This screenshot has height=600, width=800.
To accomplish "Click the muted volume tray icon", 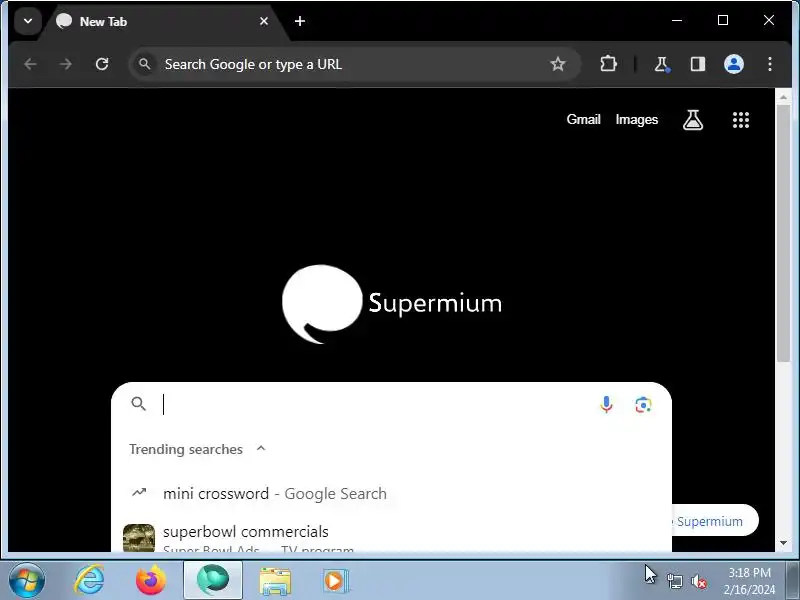I will [x=699, y=581].
